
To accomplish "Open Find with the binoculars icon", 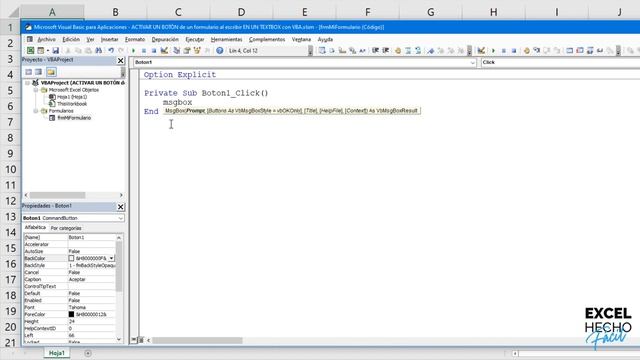I will click(x=98, y=51).
